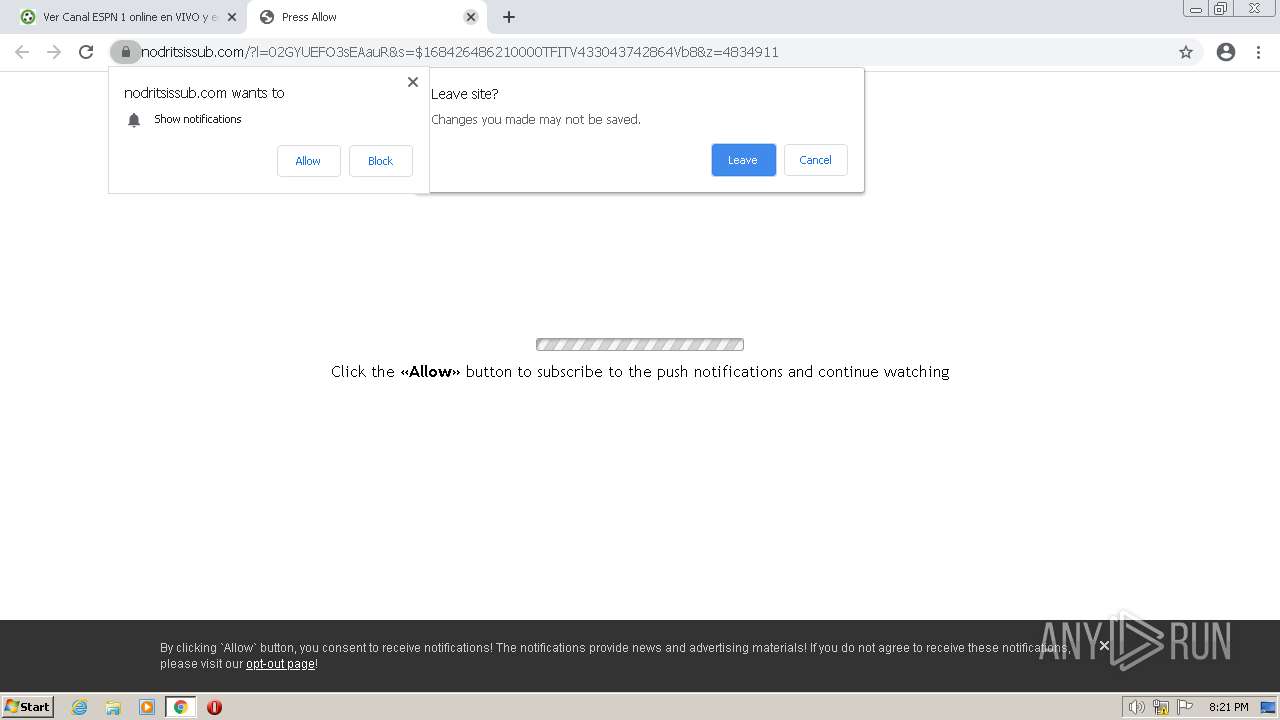This screenshot has width=1280, height=720.
Task: Launch Internet Explorer from taskbar
Action: (80, 707)
